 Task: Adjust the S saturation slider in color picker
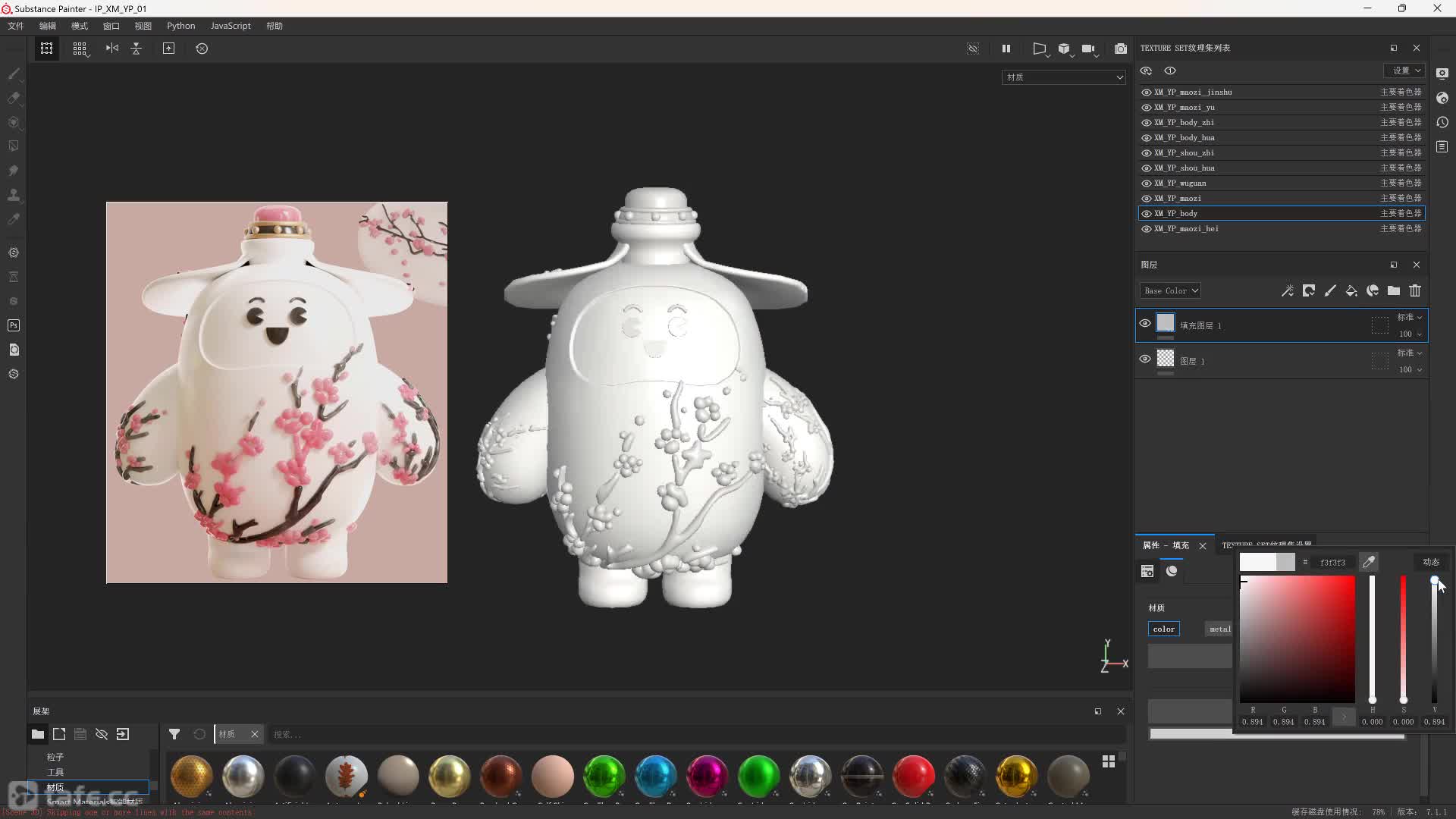[1403, 639]
